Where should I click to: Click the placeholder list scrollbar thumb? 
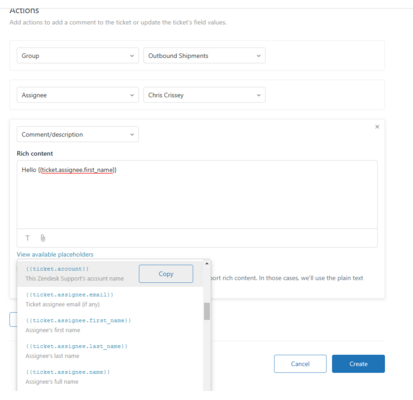point(207,311)
